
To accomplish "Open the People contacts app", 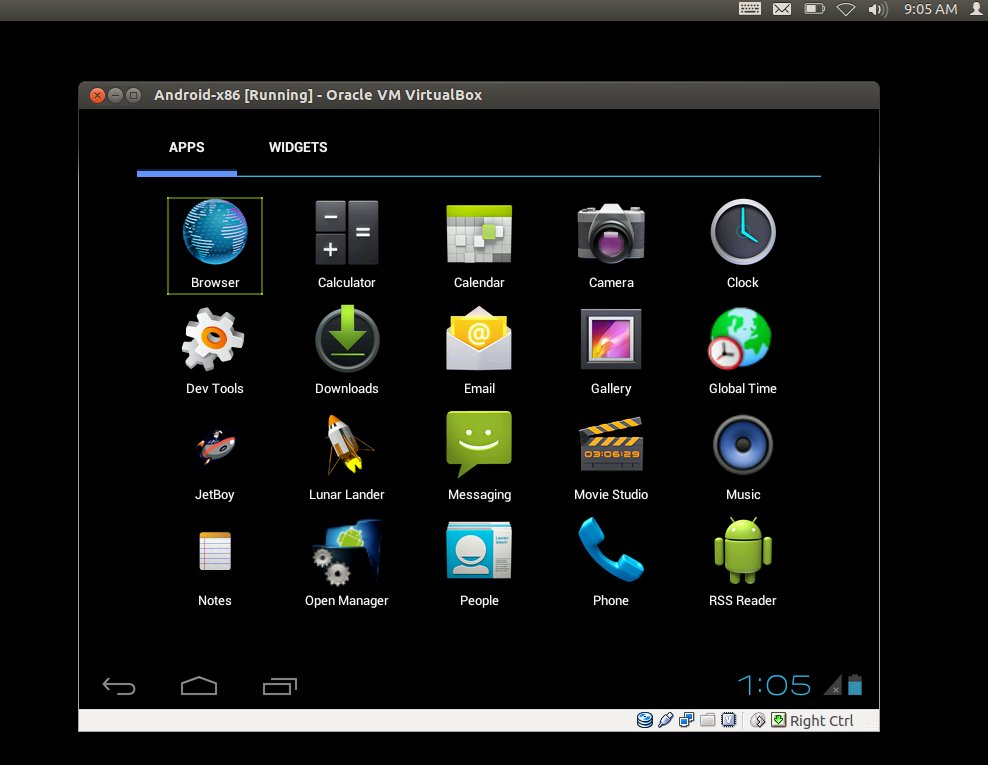I will coord(479,564).
